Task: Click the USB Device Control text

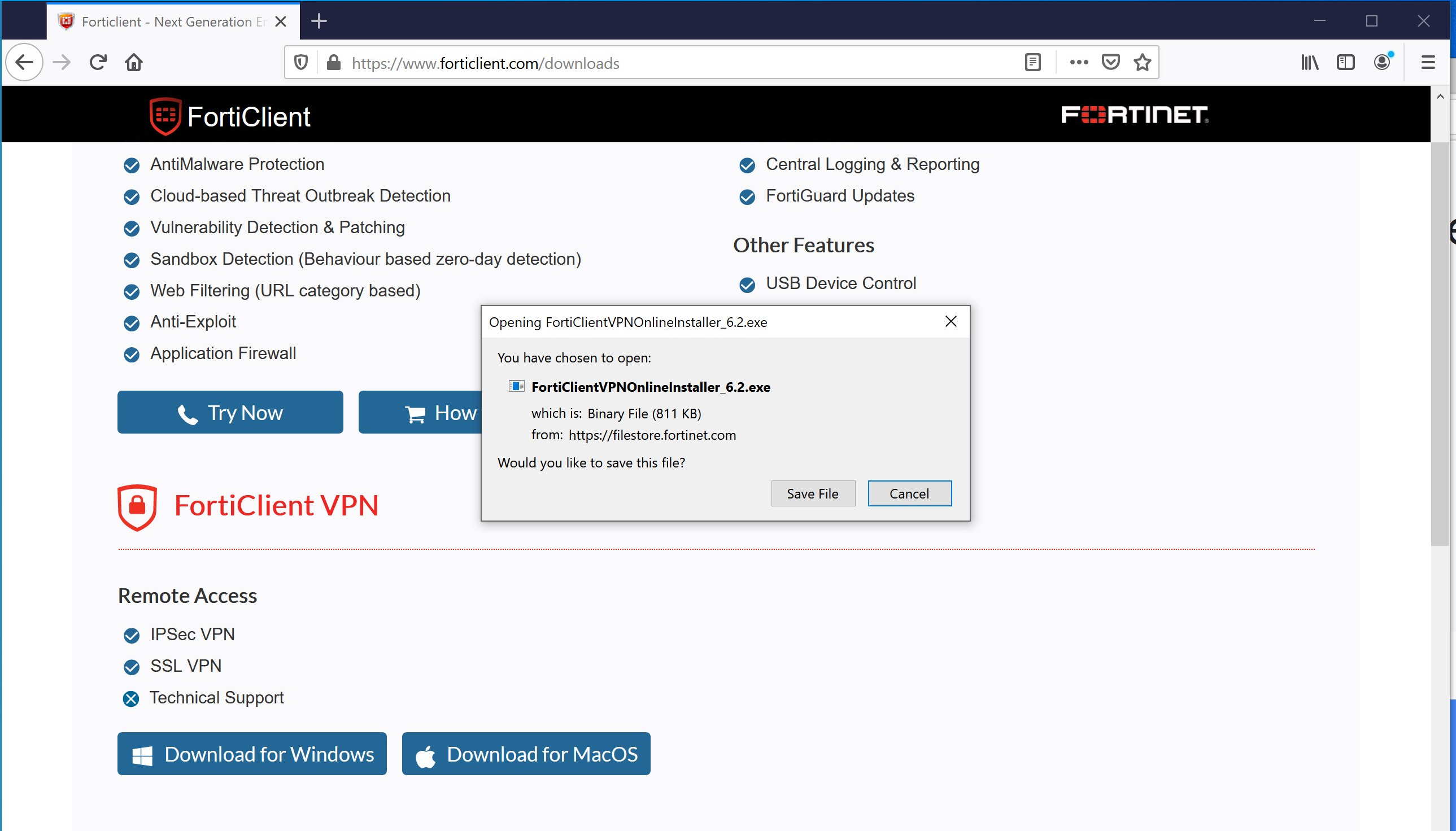Action: point(840,283)
